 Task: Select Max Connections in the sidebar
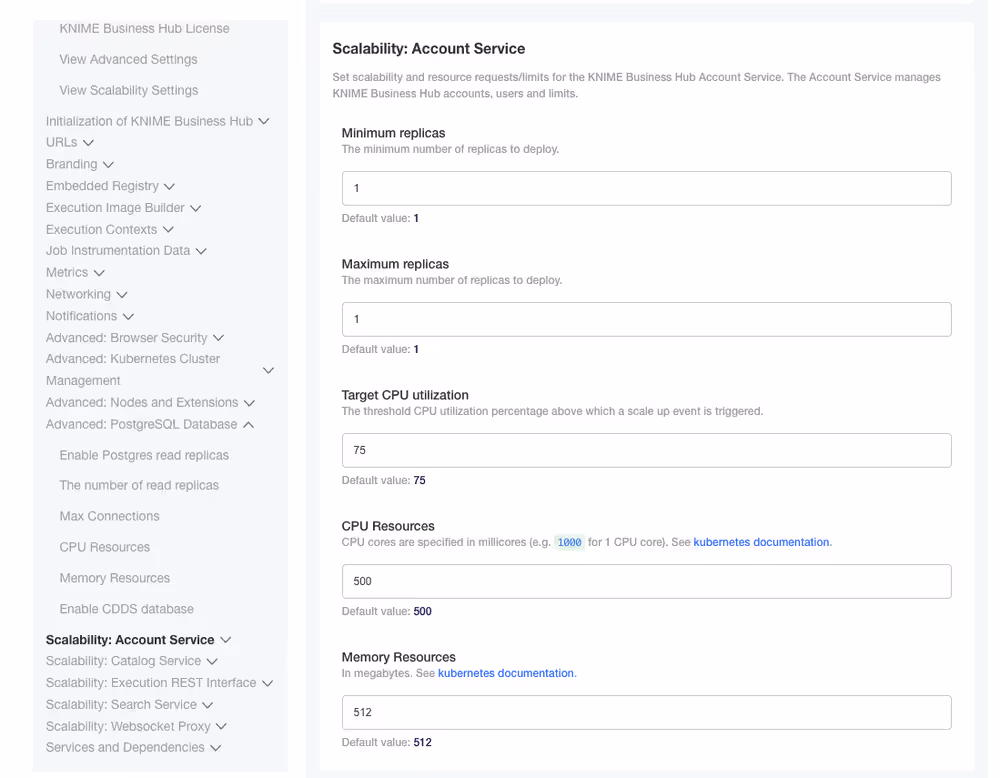[x=109, y=516]
